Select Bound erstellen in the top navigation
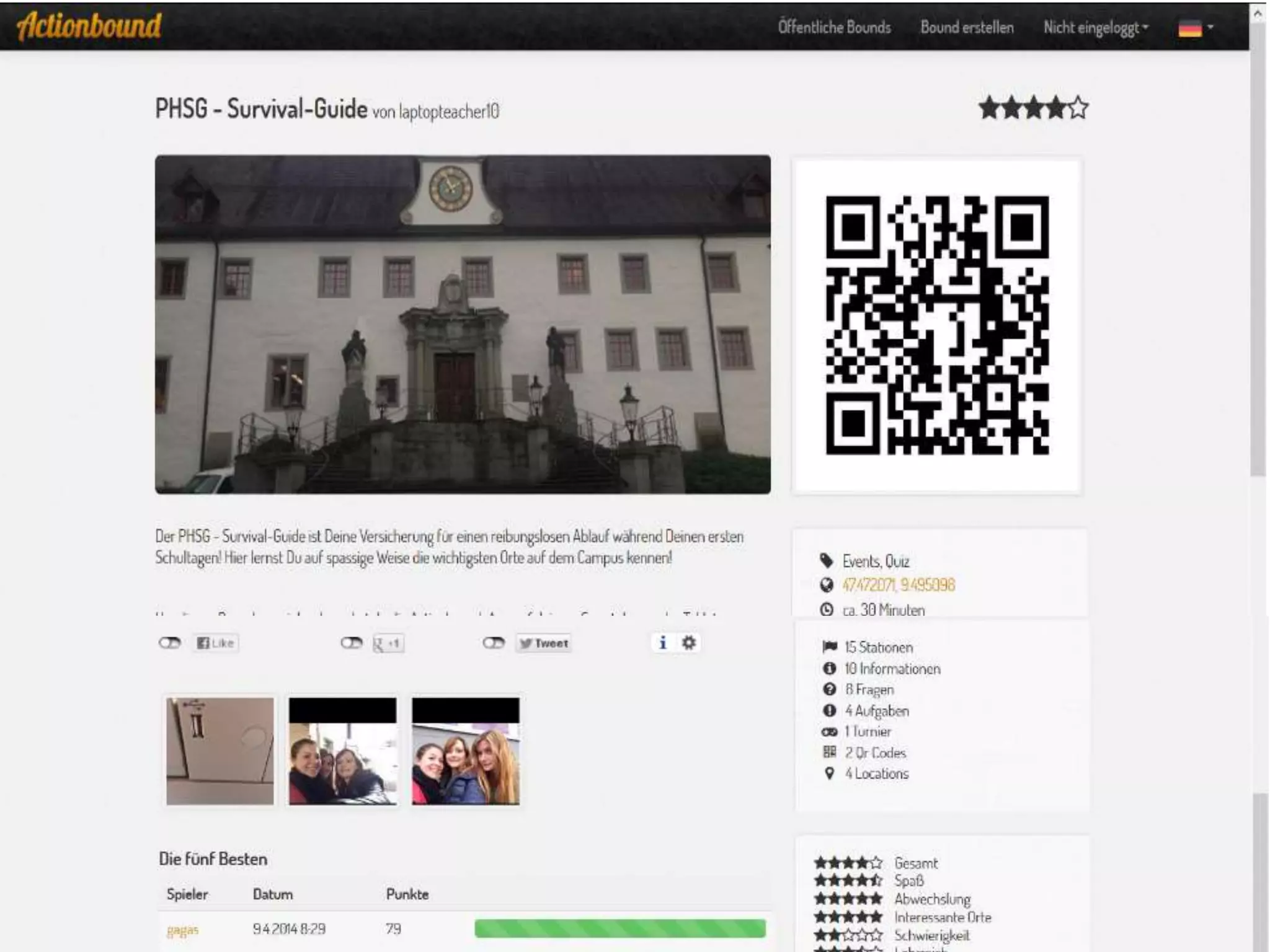This screenshot has width=1270, height=952. (x=967, y=28)
